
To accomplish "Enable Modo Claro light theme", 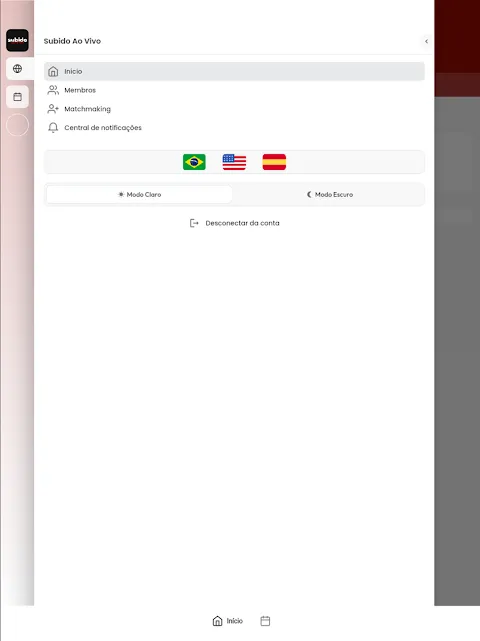I will [139, 195].
